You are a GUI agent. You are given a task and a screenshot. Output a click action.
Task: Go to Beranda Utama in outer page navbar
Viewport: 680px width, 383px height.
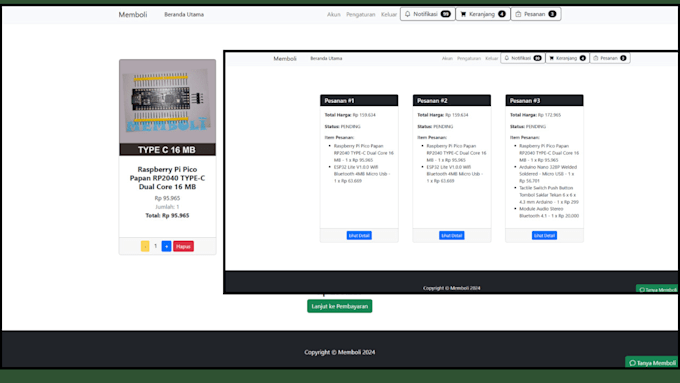click(x=184, y=14)
